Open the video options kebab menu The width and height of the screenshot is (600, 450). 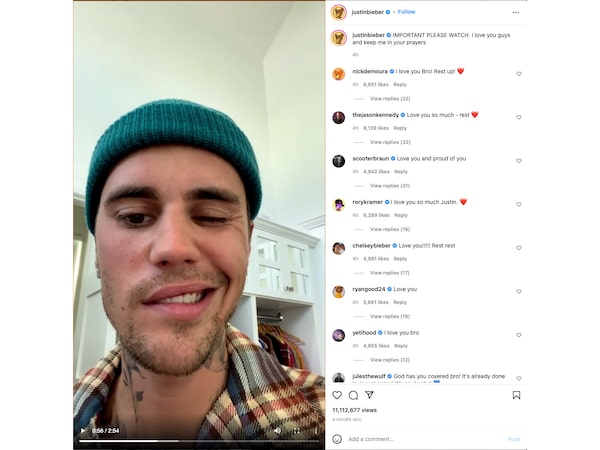tap(316, 431)
